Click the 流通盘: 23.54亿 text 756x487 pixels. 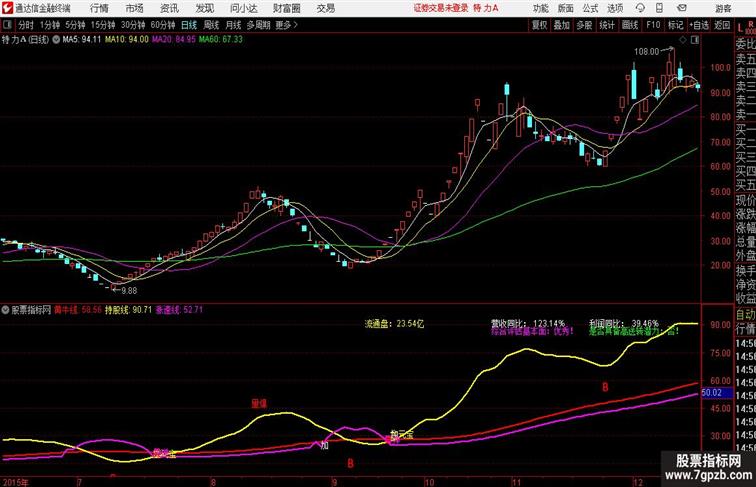tap(394, 324)
